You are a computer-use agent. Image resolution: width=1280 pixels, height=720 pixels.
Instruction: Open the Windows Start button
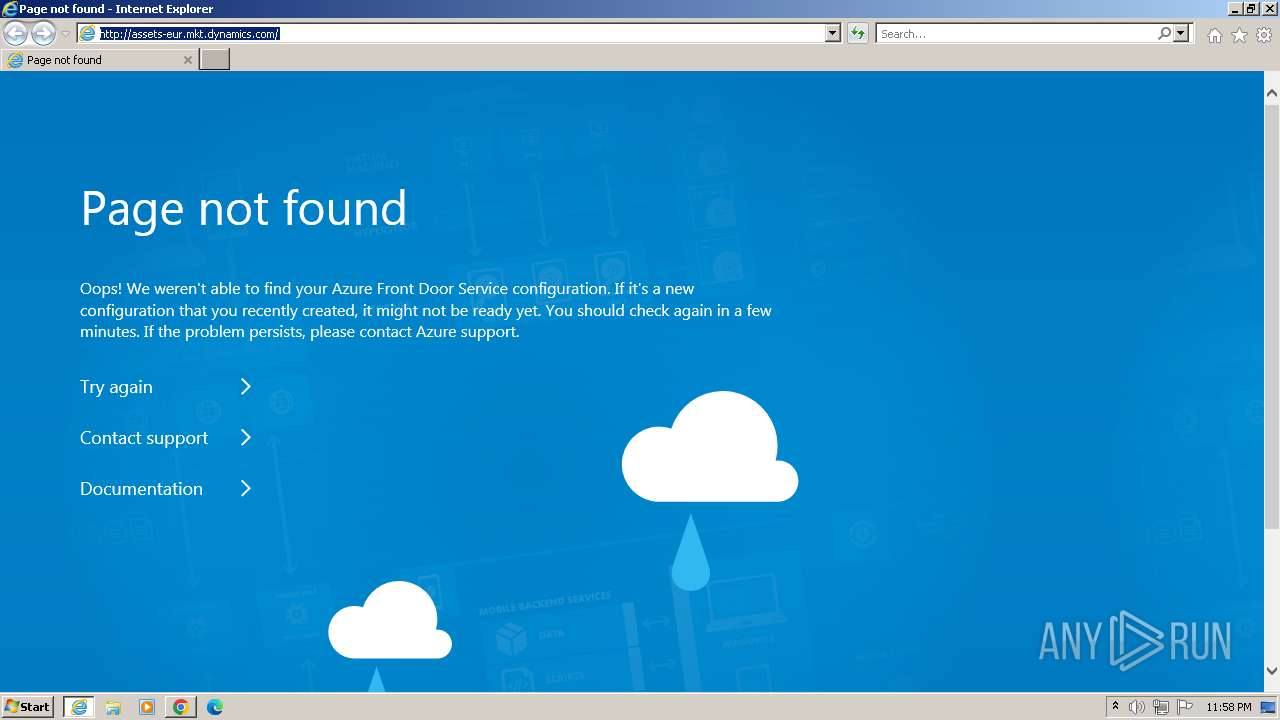(x=28, y=707)
